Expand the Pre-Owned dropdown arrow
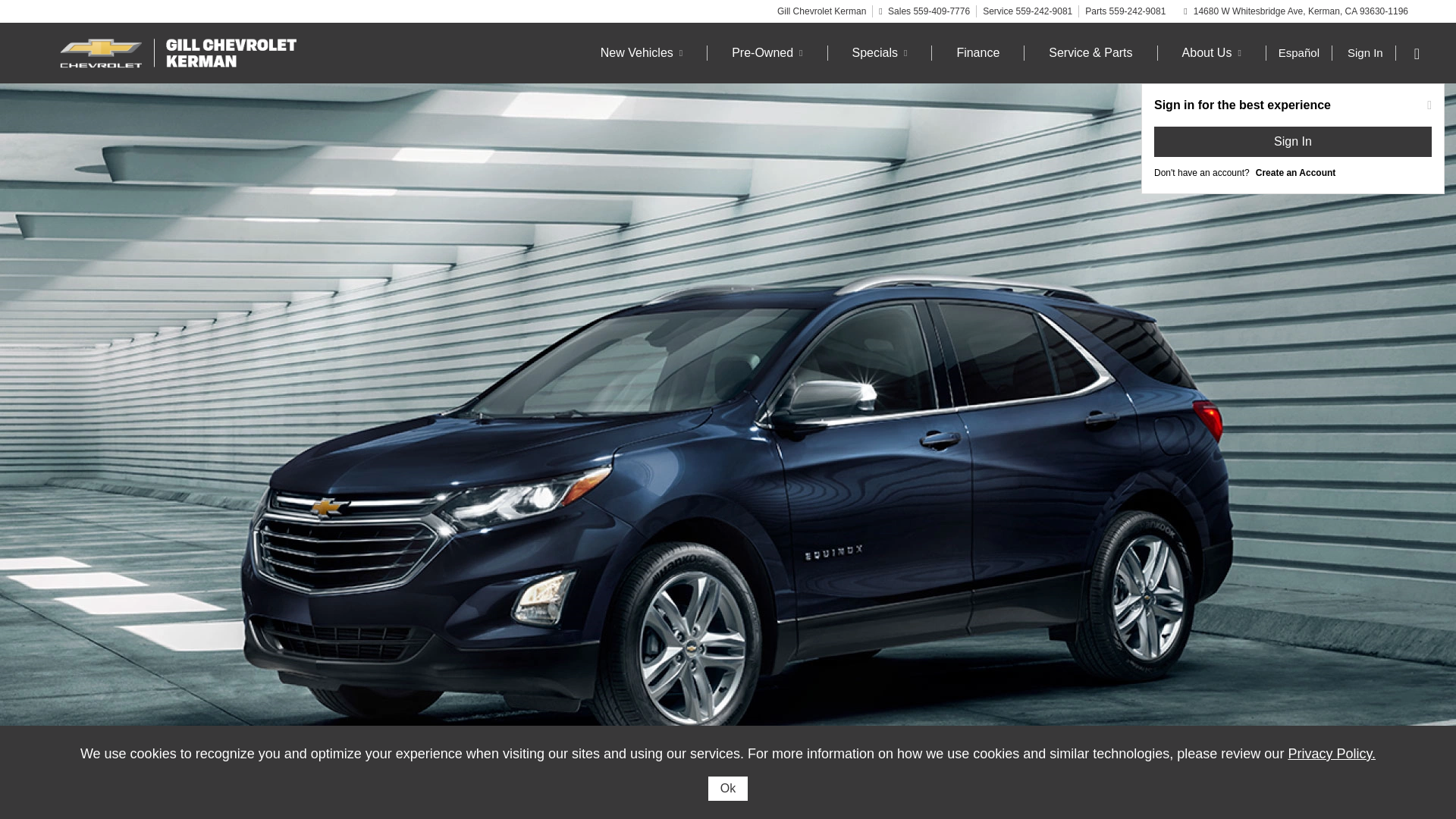Screen dimensions: 1456x819 point(800,54)
